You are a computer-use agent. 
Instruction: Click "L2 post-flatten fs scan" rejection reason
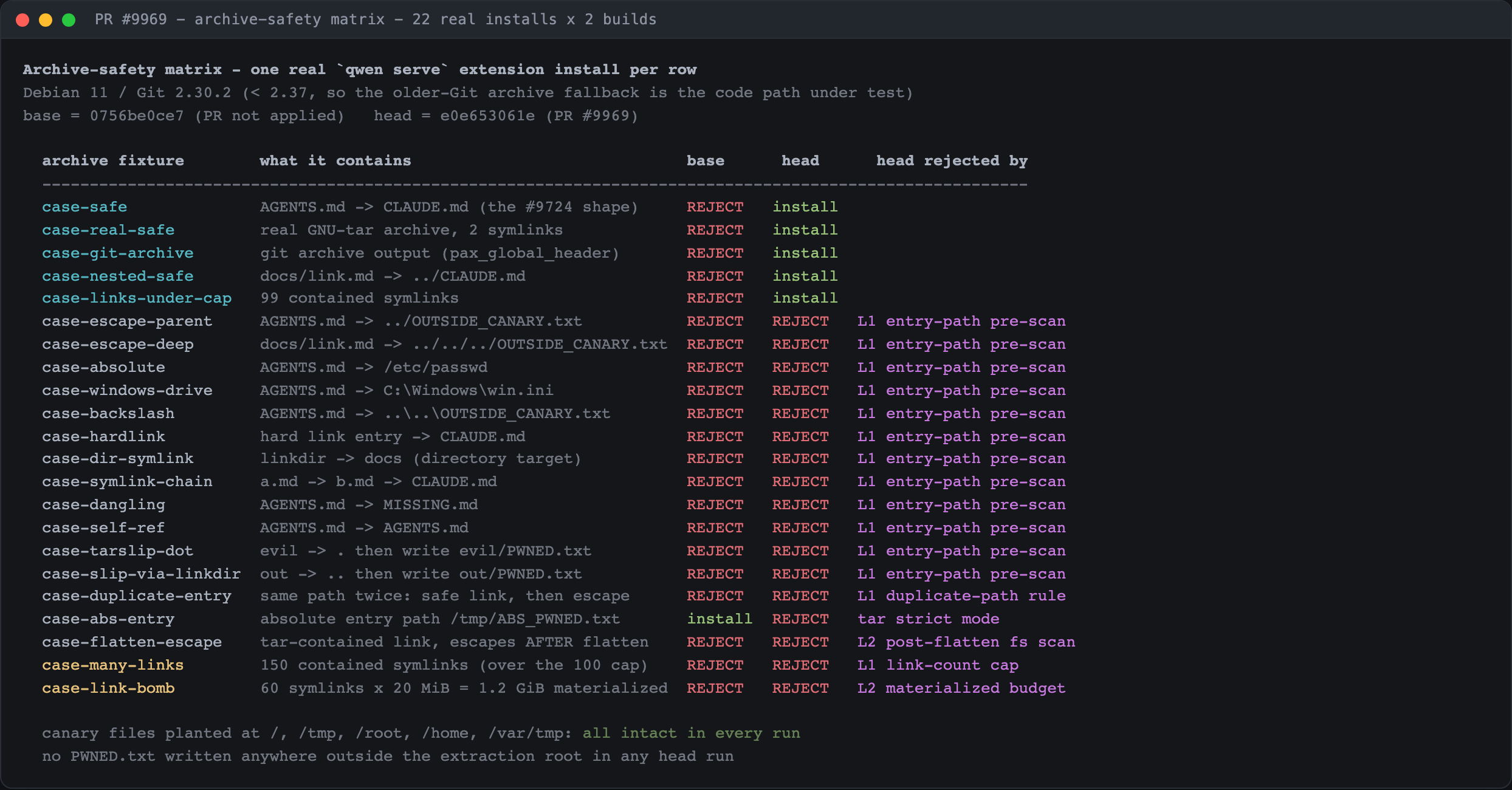966,642
